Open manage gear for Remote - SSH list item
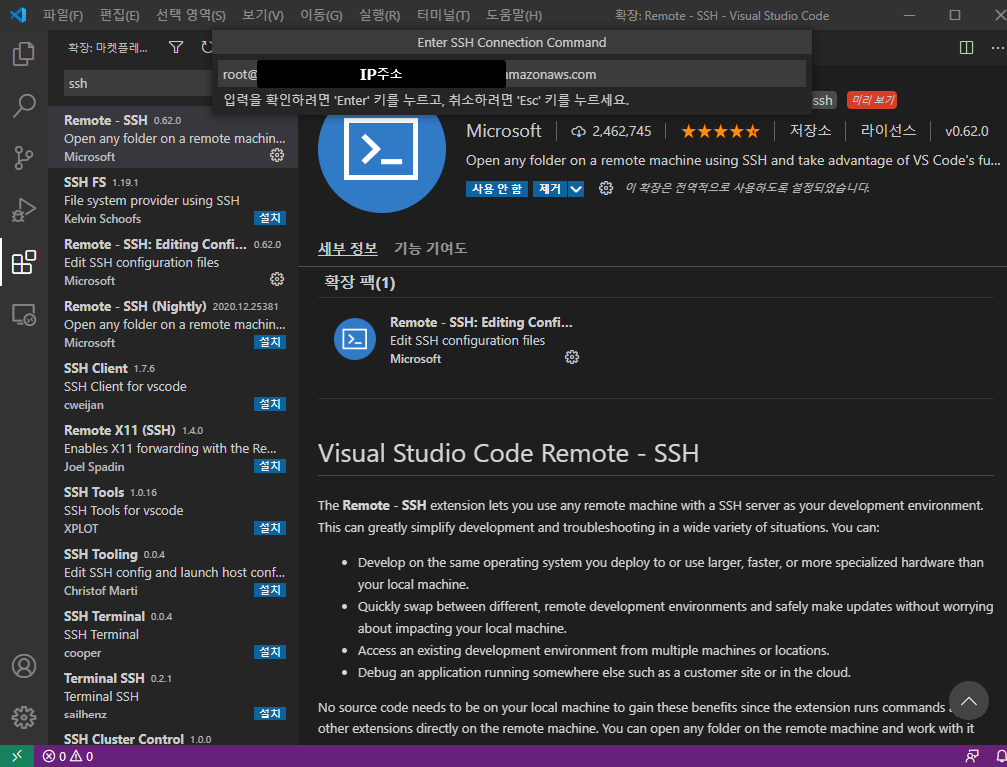Screen dimensions: 1007x767 [277, 155]
